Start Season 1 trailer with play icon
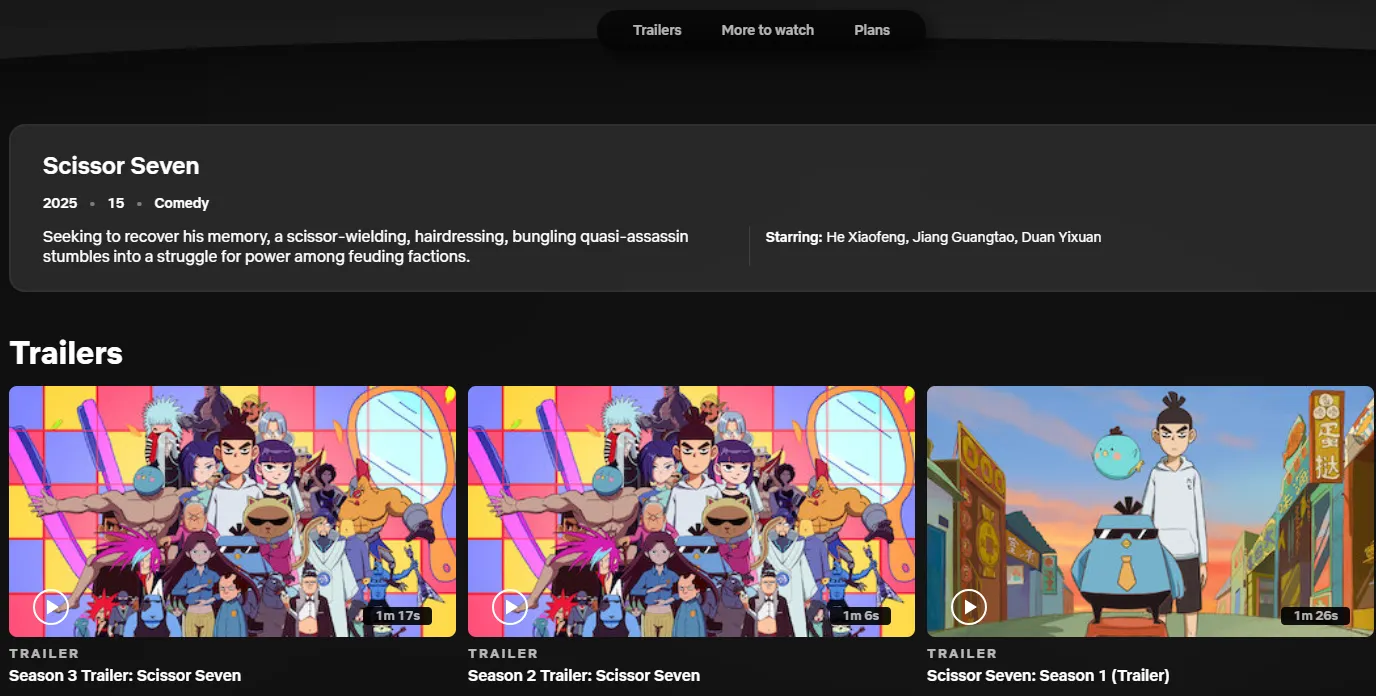1376x696 pixels. point(968,606)
